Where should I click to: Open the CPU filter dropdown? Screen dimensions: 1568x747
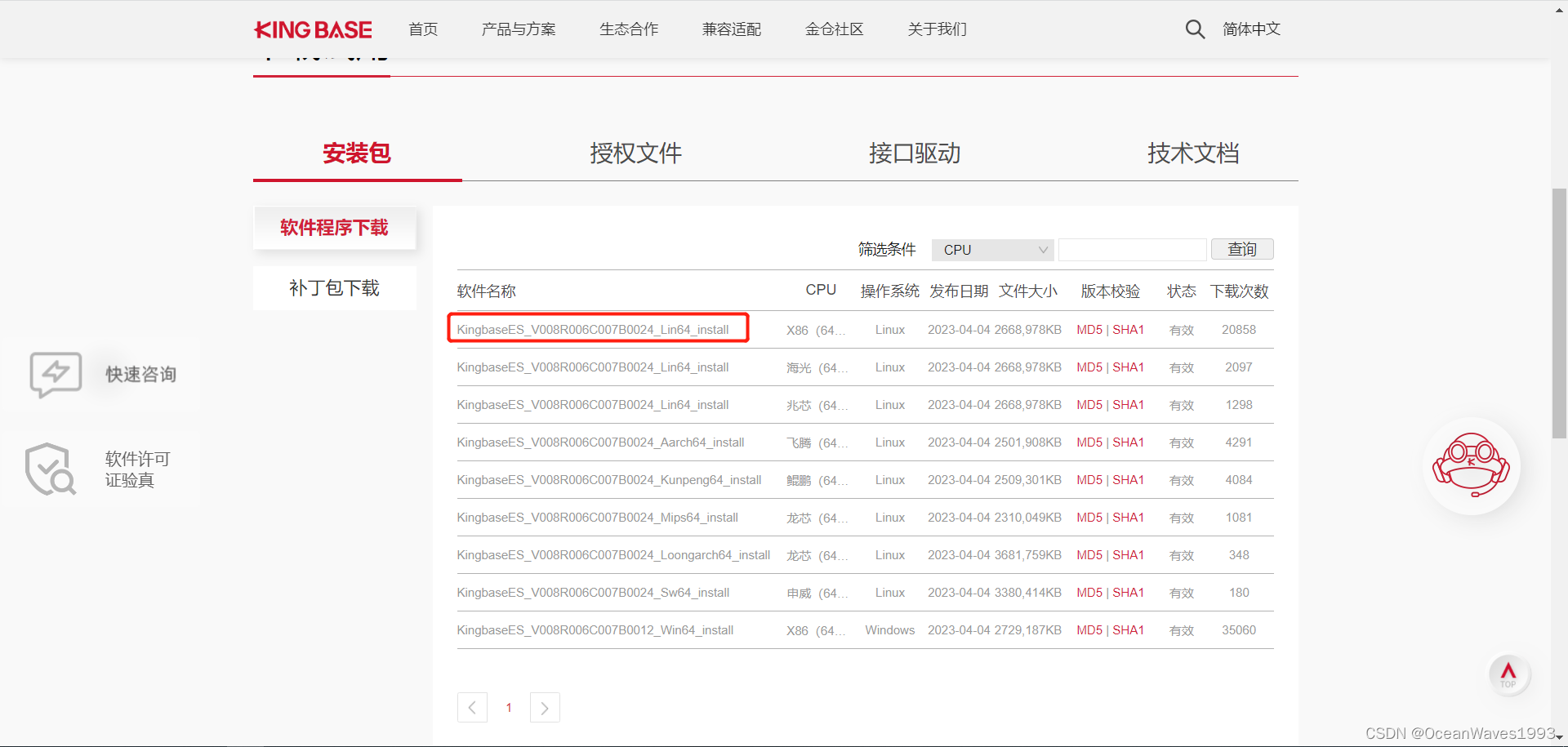tap(993, 250)
